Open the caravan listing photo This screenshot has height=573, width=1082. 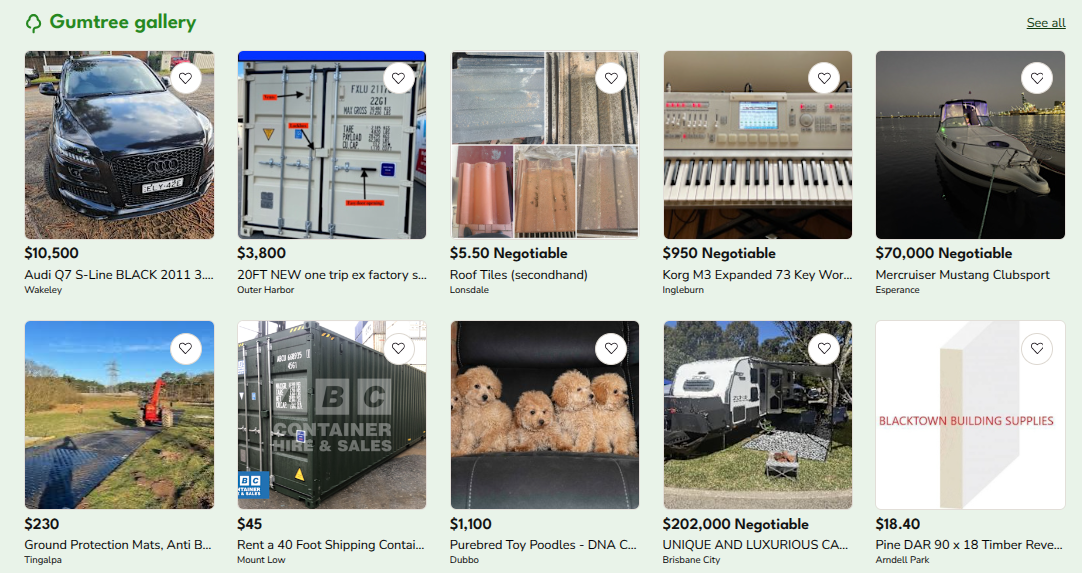758,415
